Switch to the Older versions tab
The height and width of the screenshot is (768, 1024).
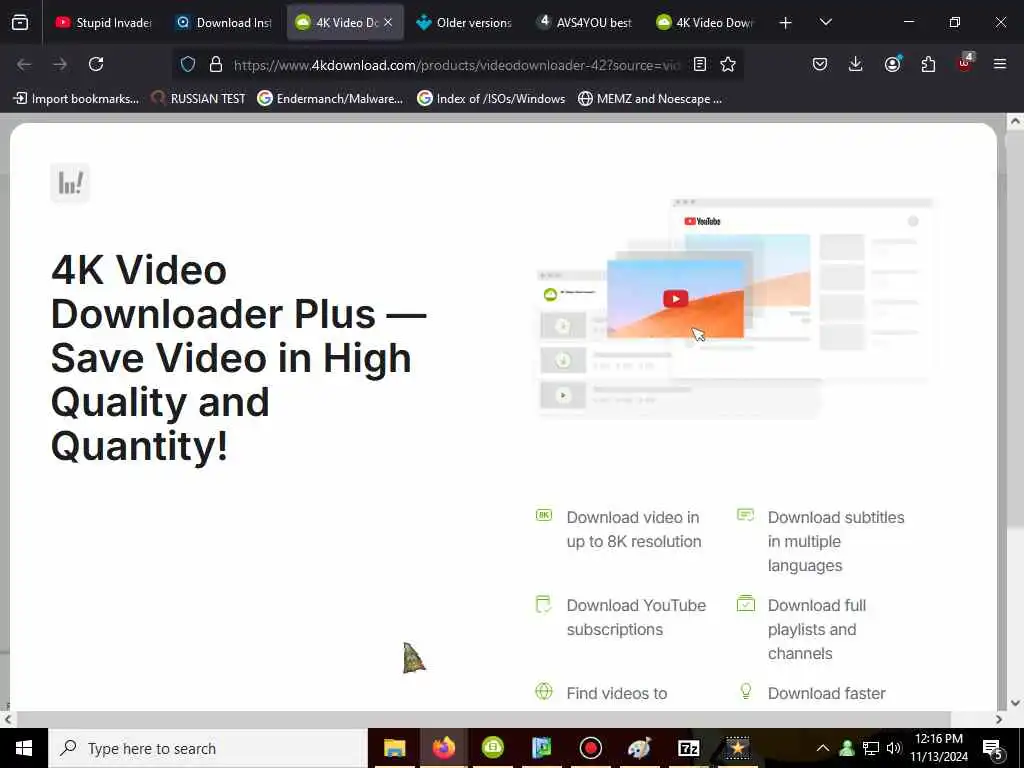coord(464,23)
